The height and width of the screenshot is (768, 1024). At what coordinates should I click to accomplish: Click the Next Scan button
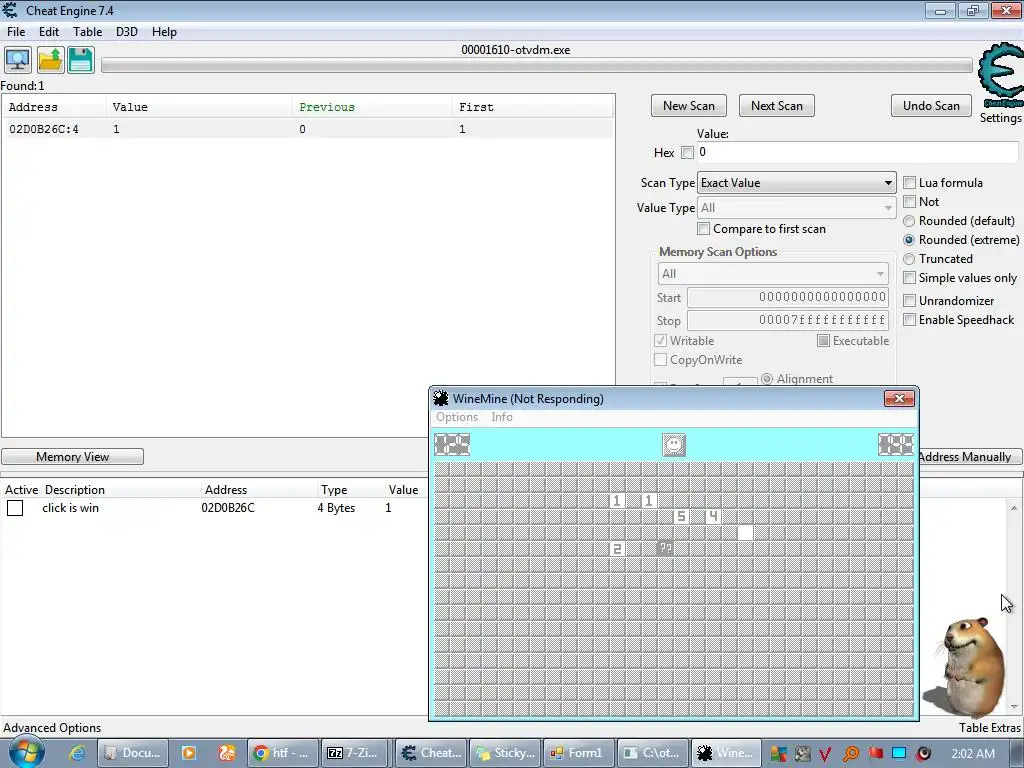776,106
